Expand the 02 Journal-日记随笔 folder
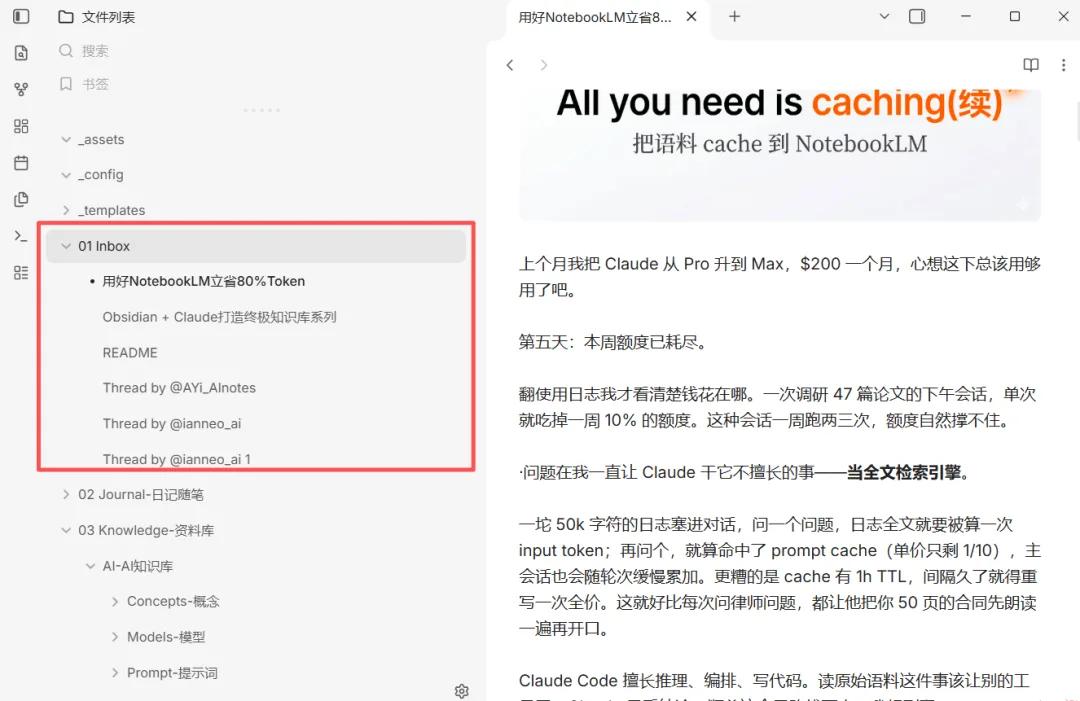This screenshot has width=1080, height=701. (x=66, y=494)
